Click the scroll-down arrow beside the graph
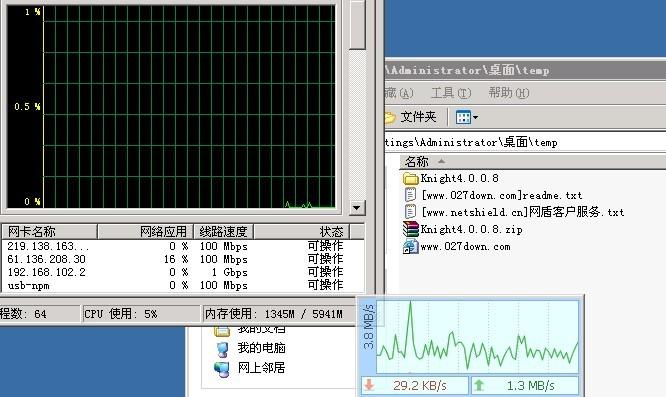The height and width of the screenshot is (397, 666). point(356,208)
